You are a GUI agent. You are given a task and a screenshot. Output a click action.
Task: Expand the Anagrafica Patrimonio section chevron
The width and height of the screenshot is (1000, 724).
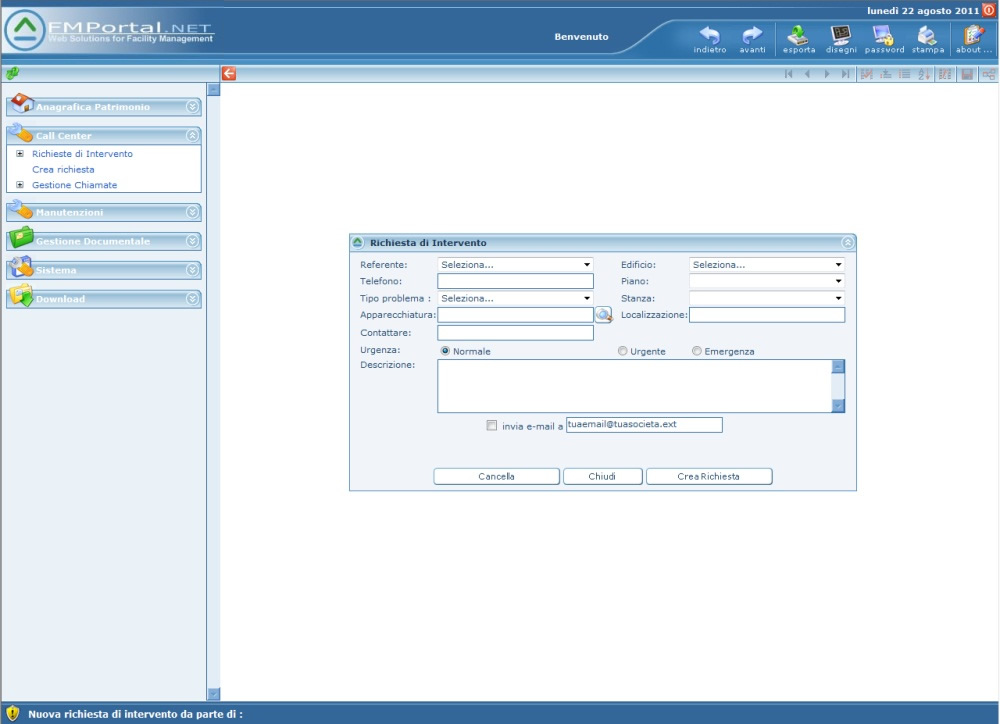[192, 107]
